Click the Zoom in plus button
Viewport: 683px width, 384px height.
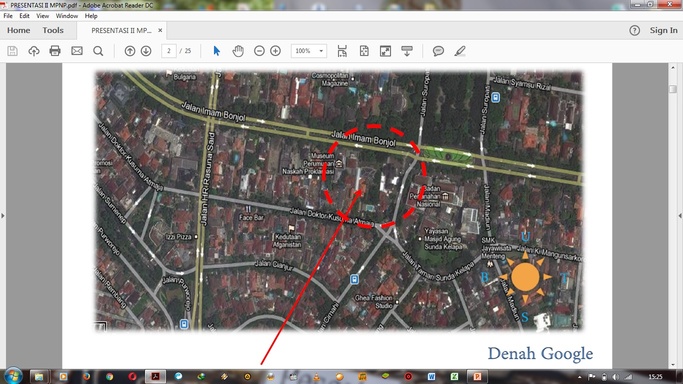tap(275, 51)
